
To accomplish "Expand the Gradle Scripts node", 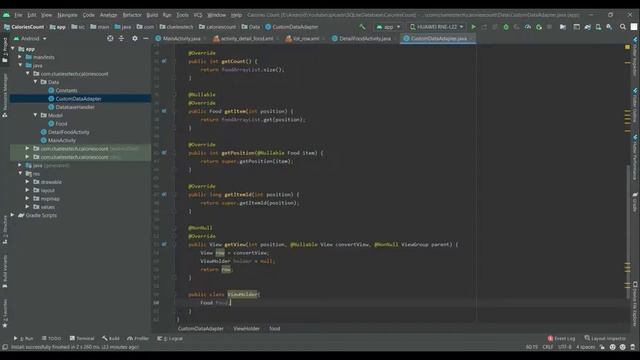I will tap(13, 215).
